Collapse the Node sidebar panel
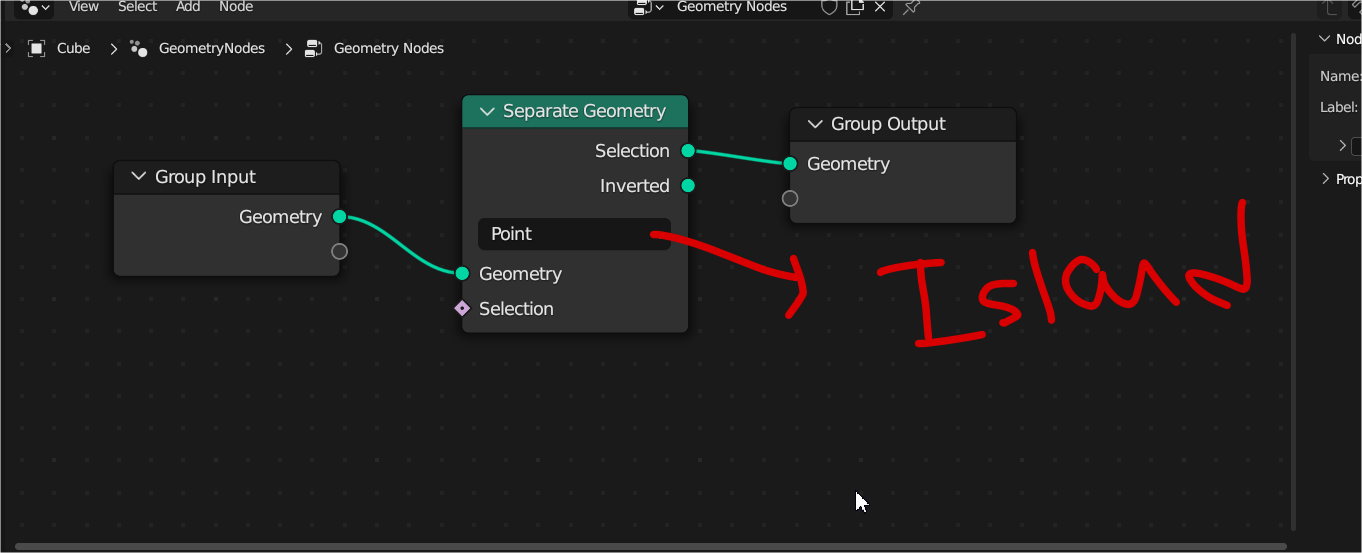 1325,39
